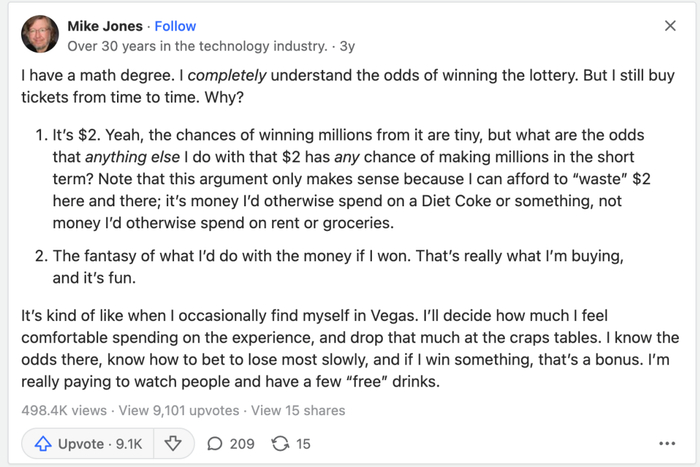Click the reshare arrows icon
Viewport: 700px width, 467px height.
(280, 443)
